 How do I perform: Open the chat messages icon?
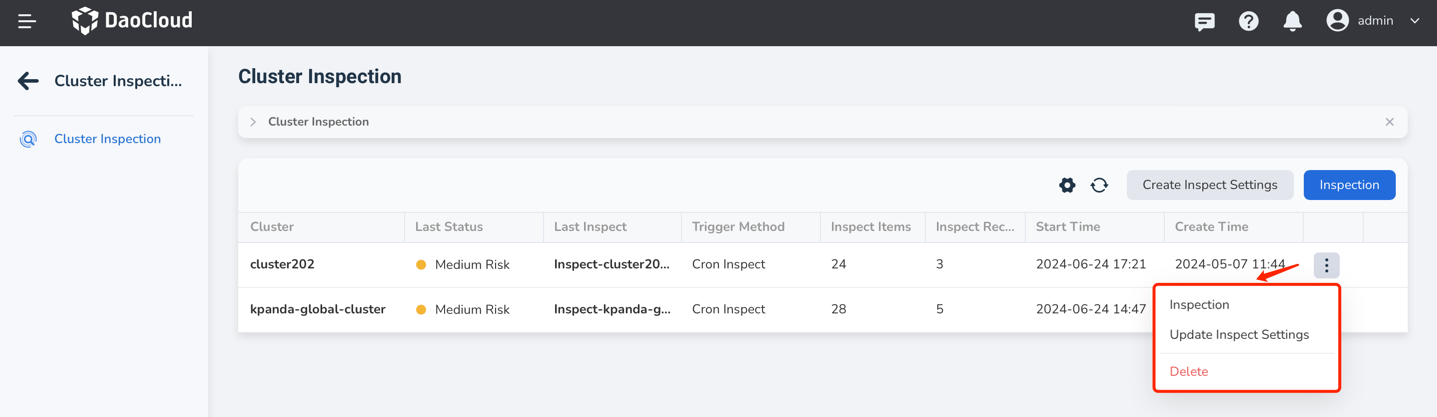click(x=1205, y=21)
